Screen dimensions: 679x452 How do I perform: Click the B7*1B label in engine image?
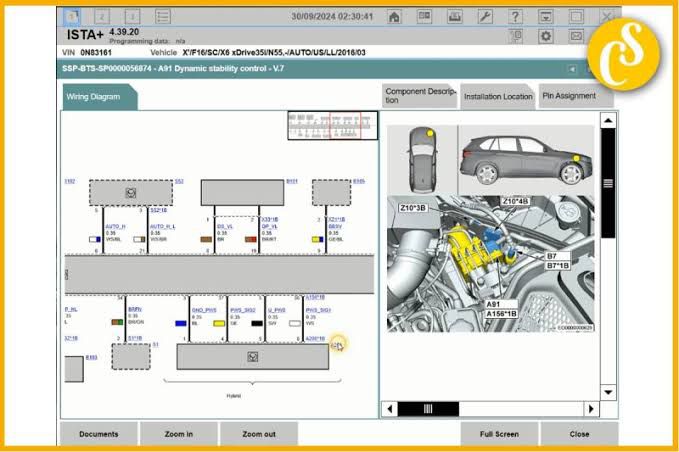tap(557, 265)
